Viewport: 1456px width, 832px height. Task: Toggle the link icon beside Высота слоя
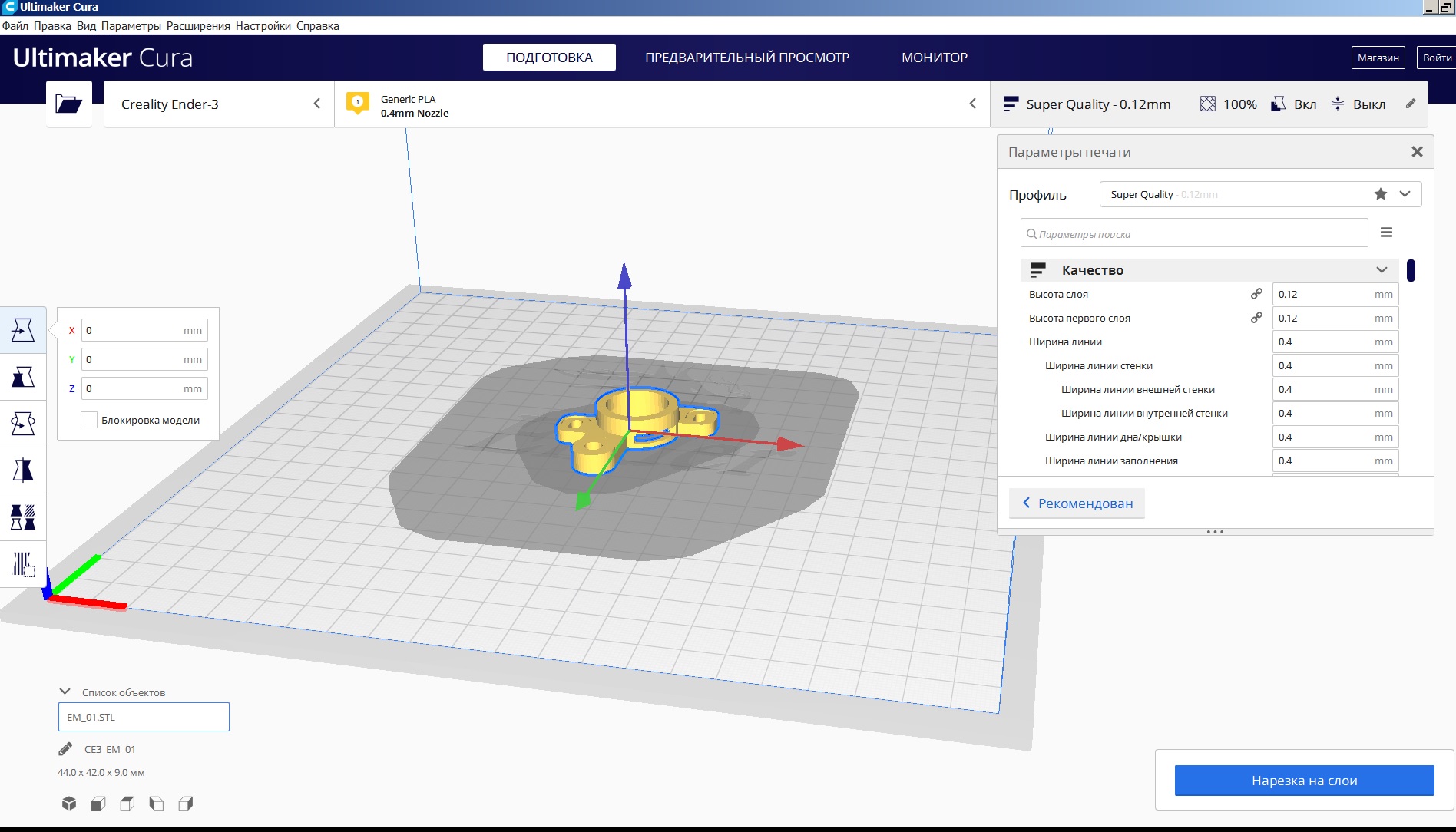[x=1256, y=294]
